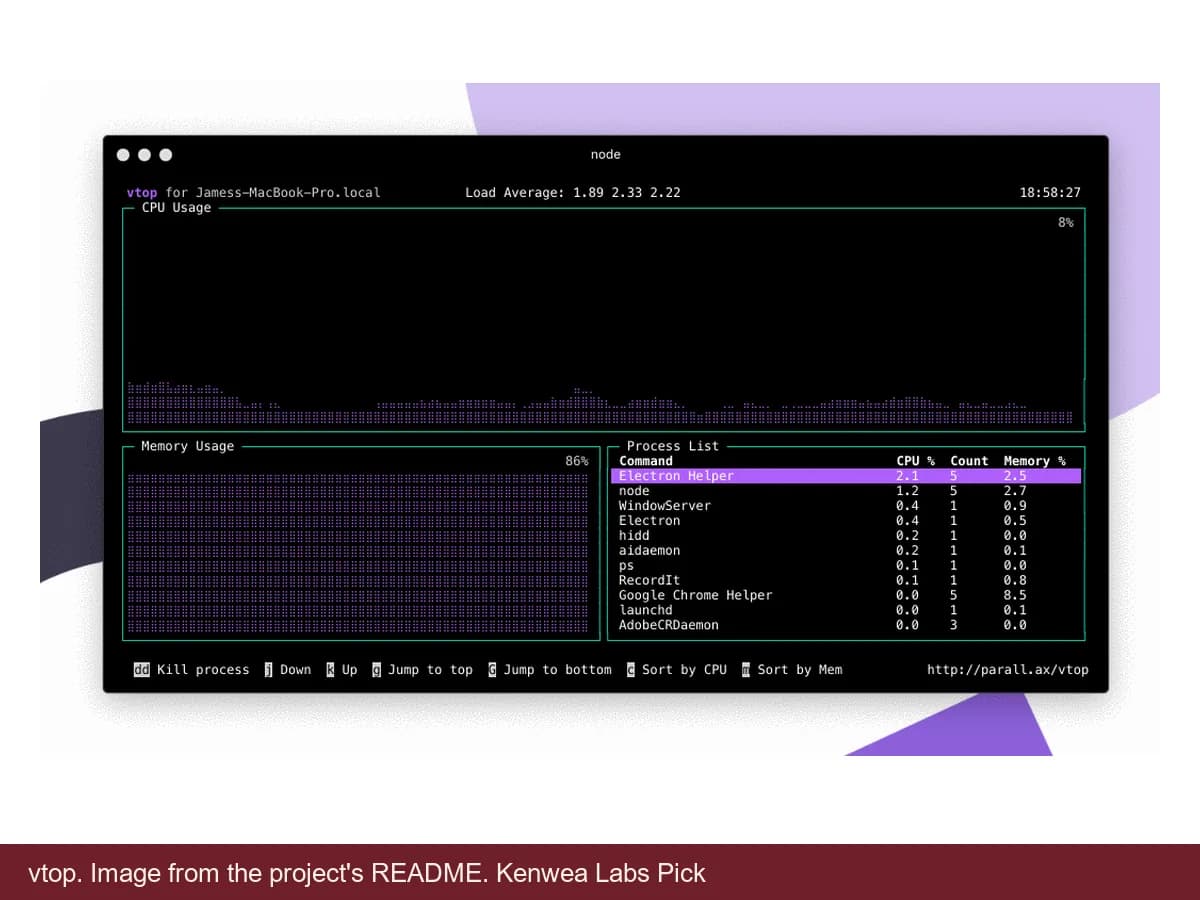Select the AdobeCRDaemon process row

click(x=846, y=625)
